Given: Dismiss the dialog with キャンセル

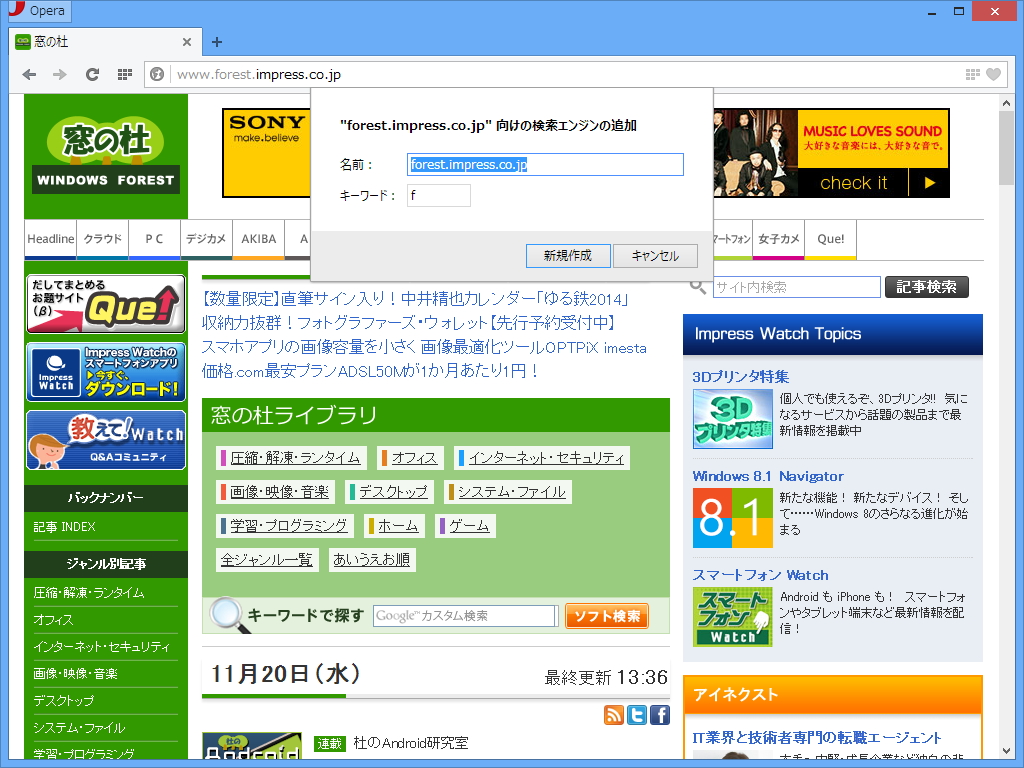Looking at the screenshot, I should (655, 255).
